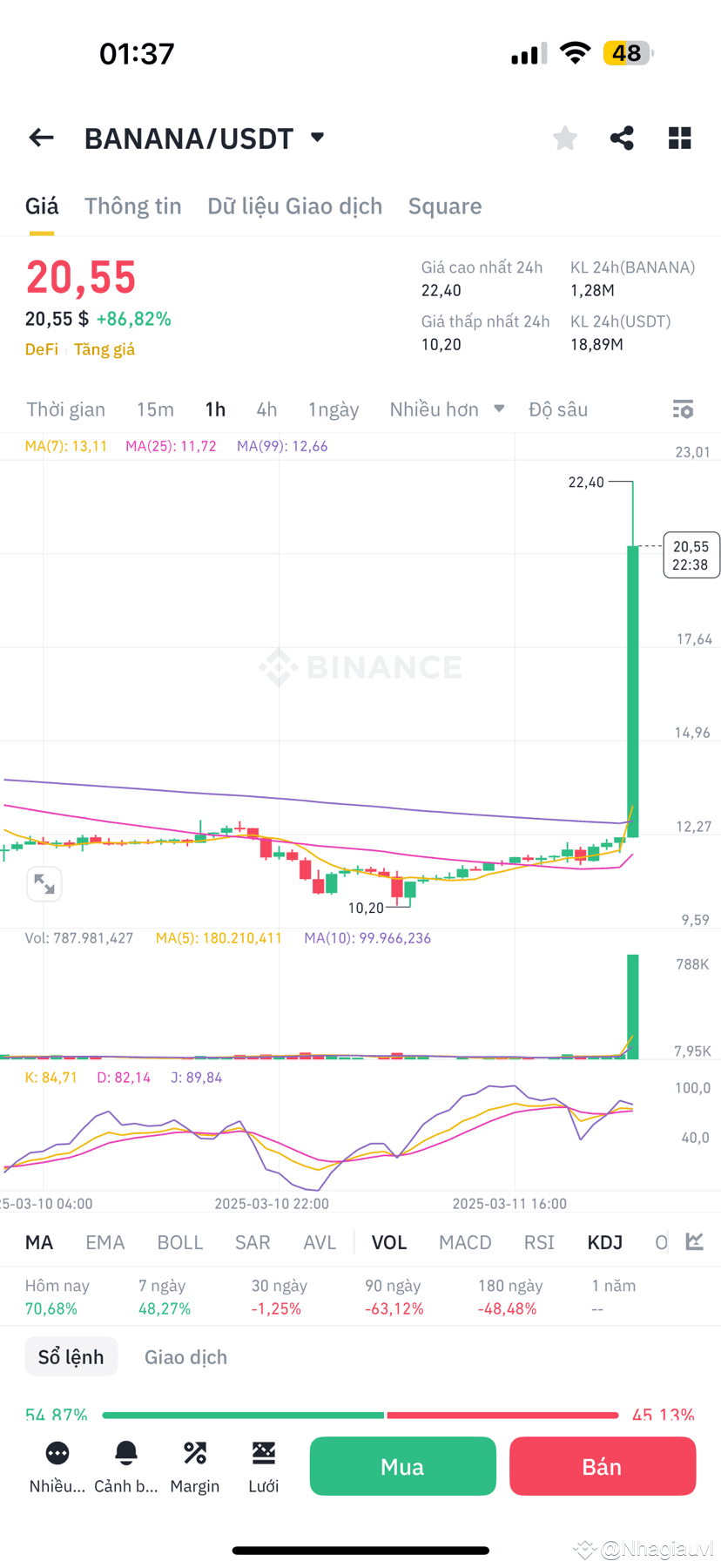Tap the 22,40 high price marker
The height and width of the screenshot is (1568, 721).
(x=586, y=482)
